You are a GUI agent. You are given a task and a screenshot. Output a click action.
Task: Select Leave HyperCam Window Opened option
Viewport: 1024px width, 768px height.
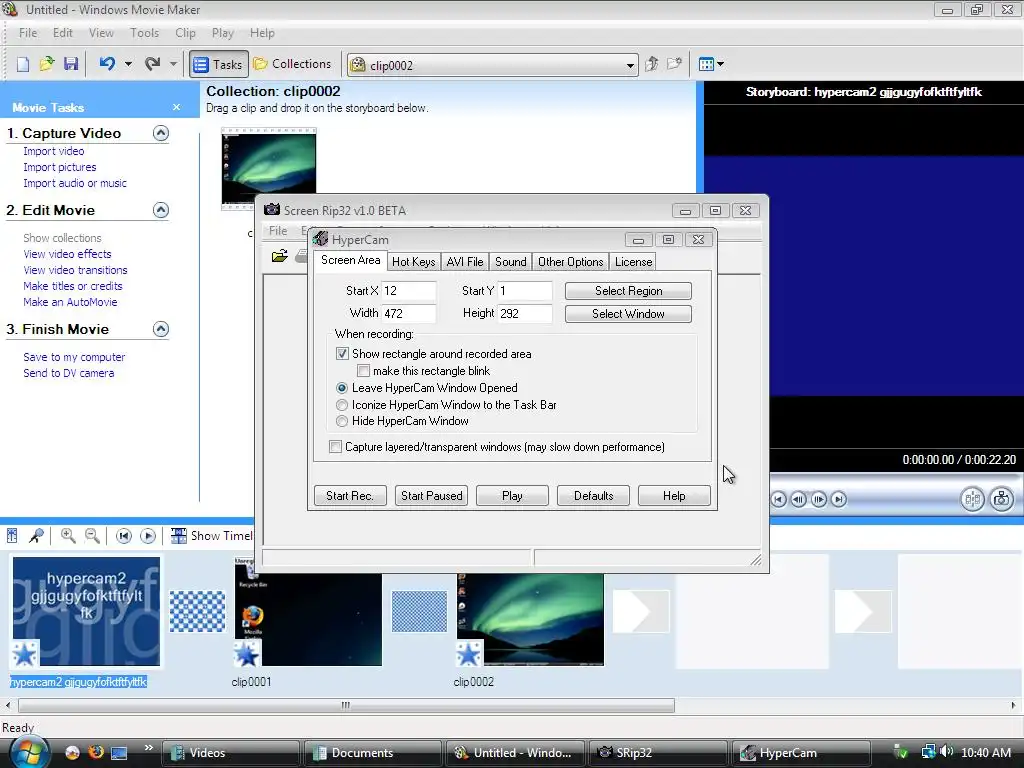point(342,388)
